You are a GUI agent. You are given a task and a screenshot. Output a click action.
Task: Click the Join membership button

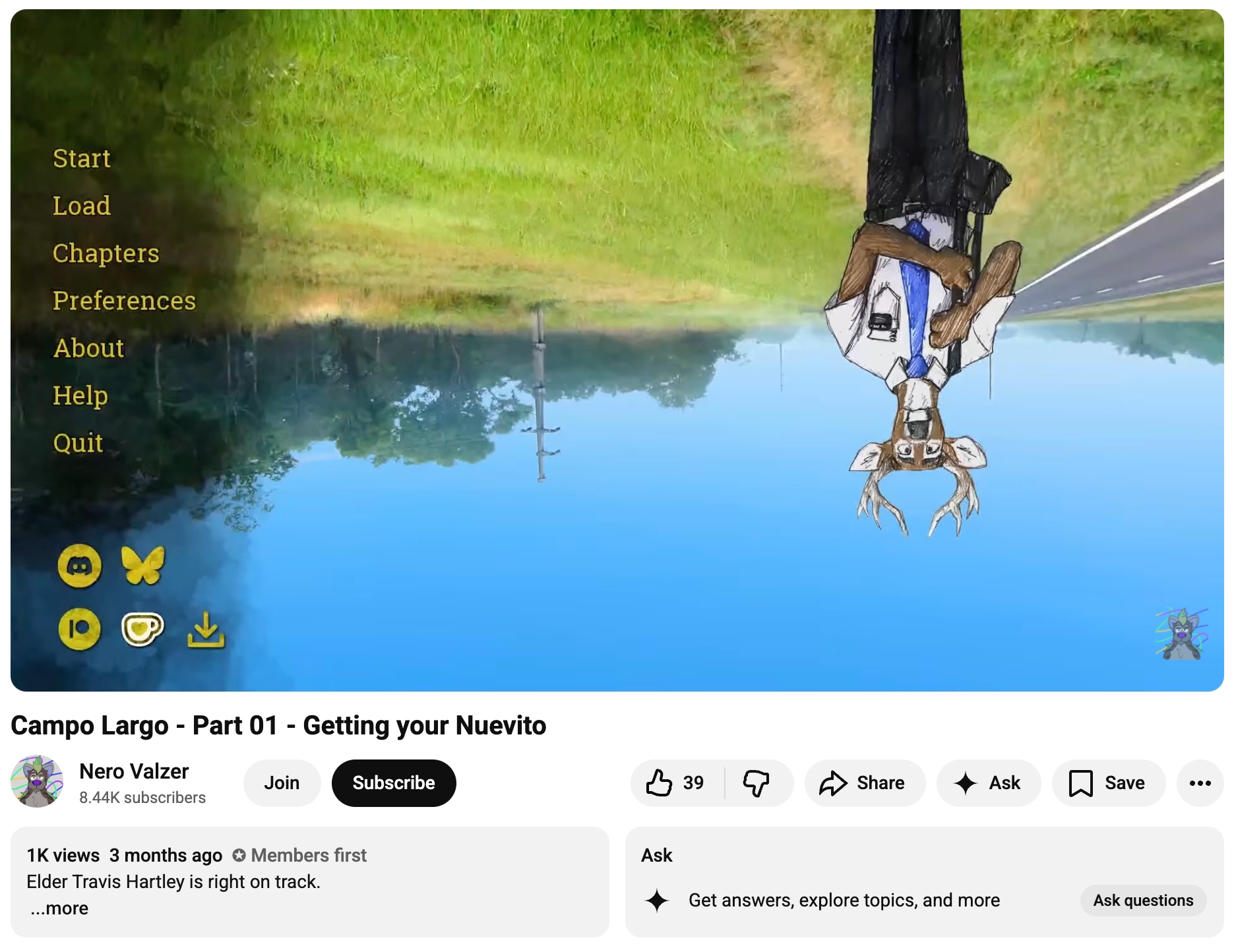tap(282, 783)
